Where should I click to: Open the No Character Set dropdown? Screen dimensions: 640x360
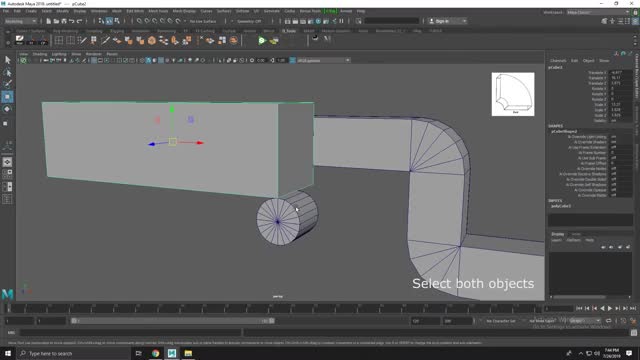[x=501, y=321]
